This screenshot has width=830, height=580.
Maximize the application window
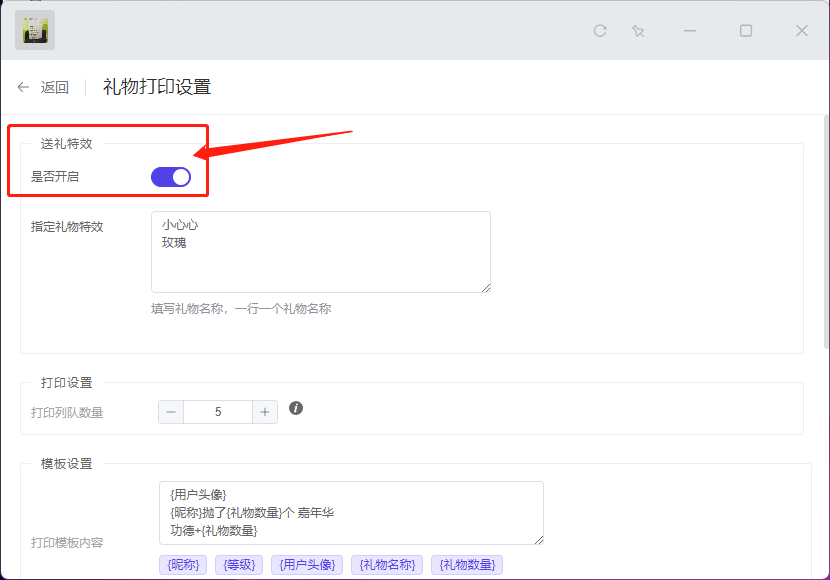coord(746,31)
